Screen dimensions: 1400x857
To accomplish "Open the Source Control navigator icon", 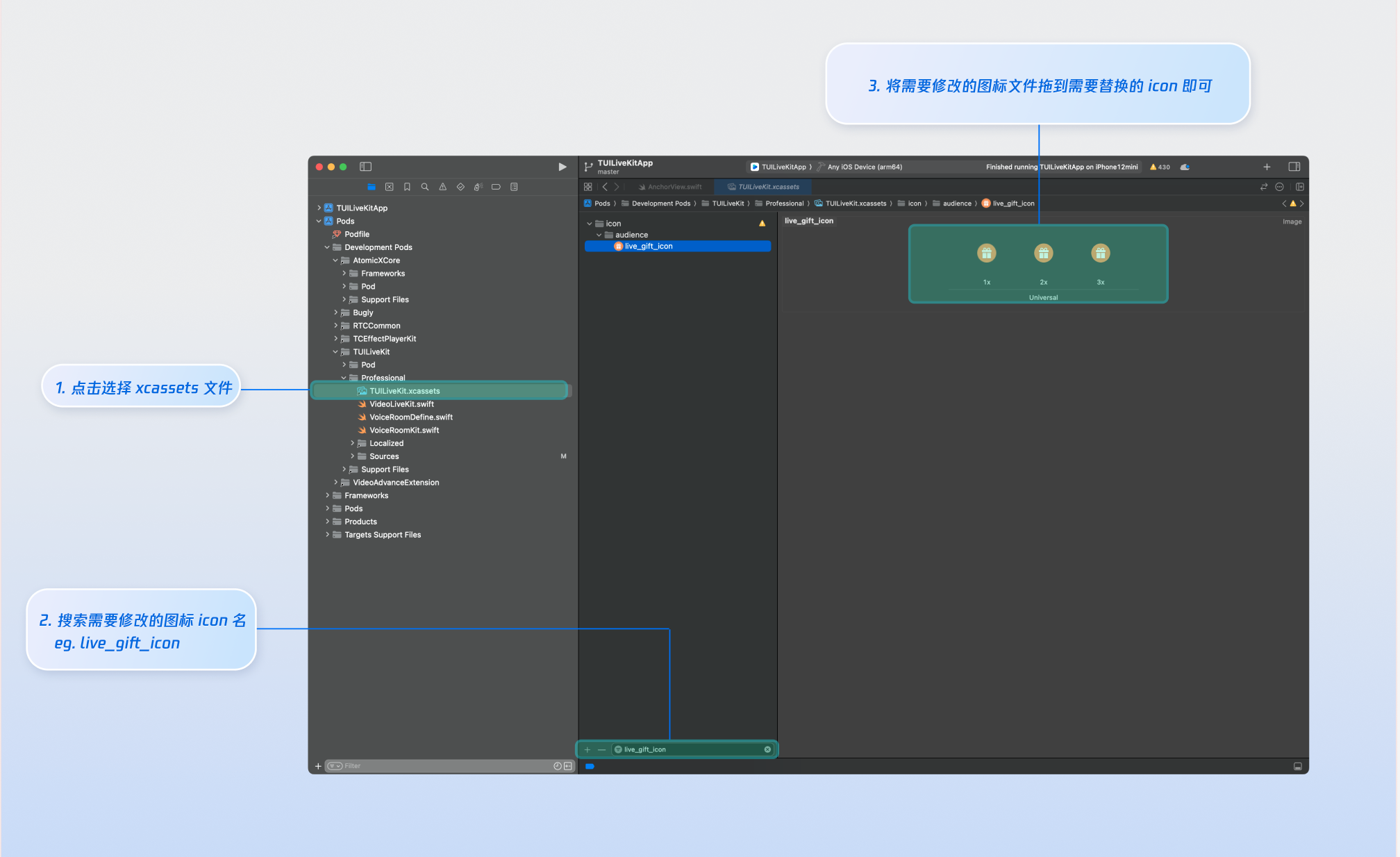I will point(389,187).
